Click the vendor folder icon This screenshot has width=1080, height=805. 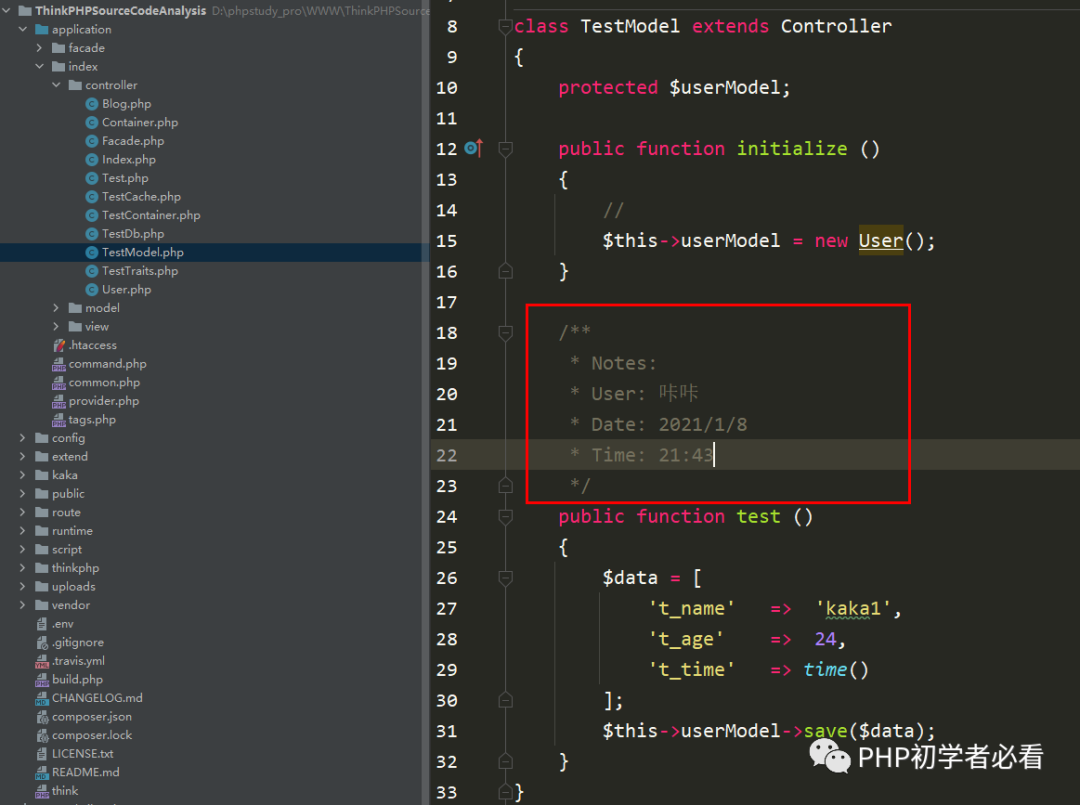(42, 605)
